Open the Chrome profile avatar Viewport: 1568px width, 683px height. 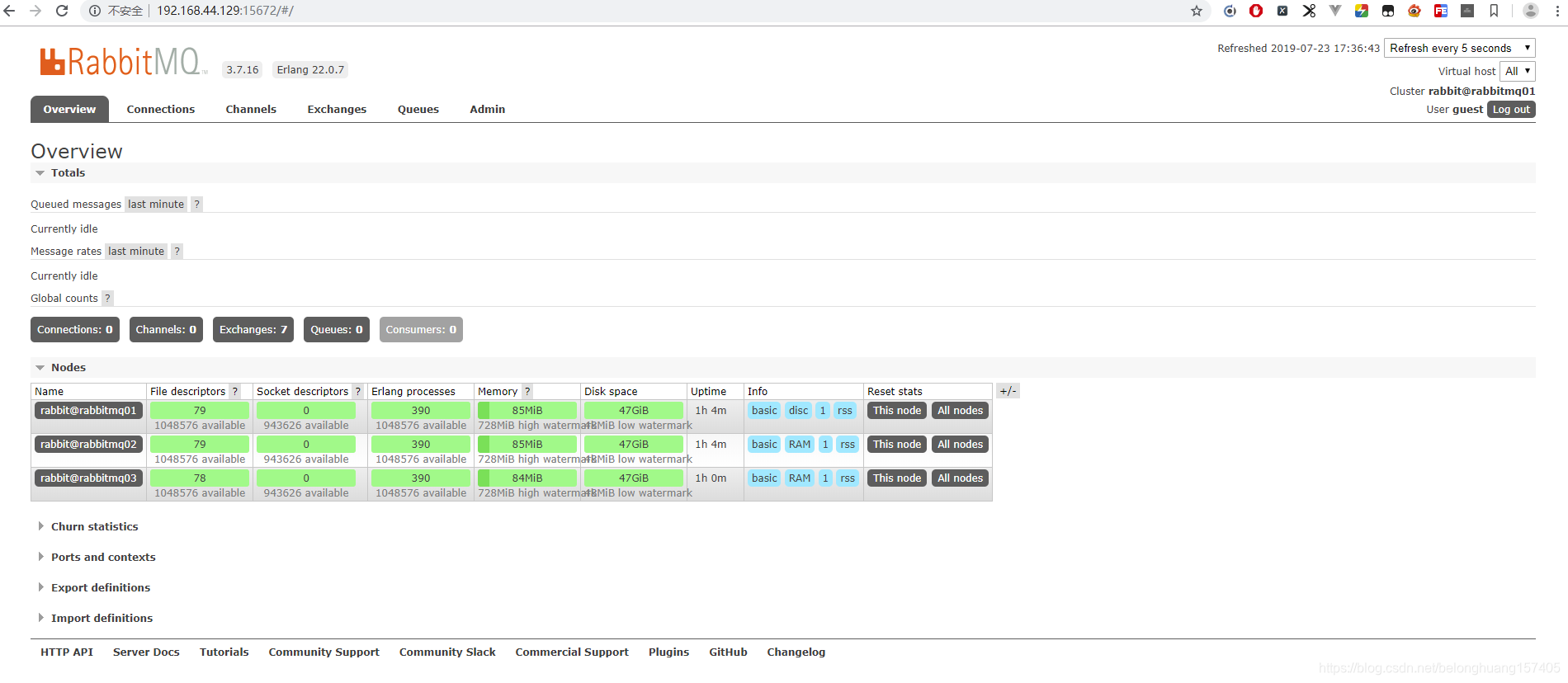point(1531,11)
